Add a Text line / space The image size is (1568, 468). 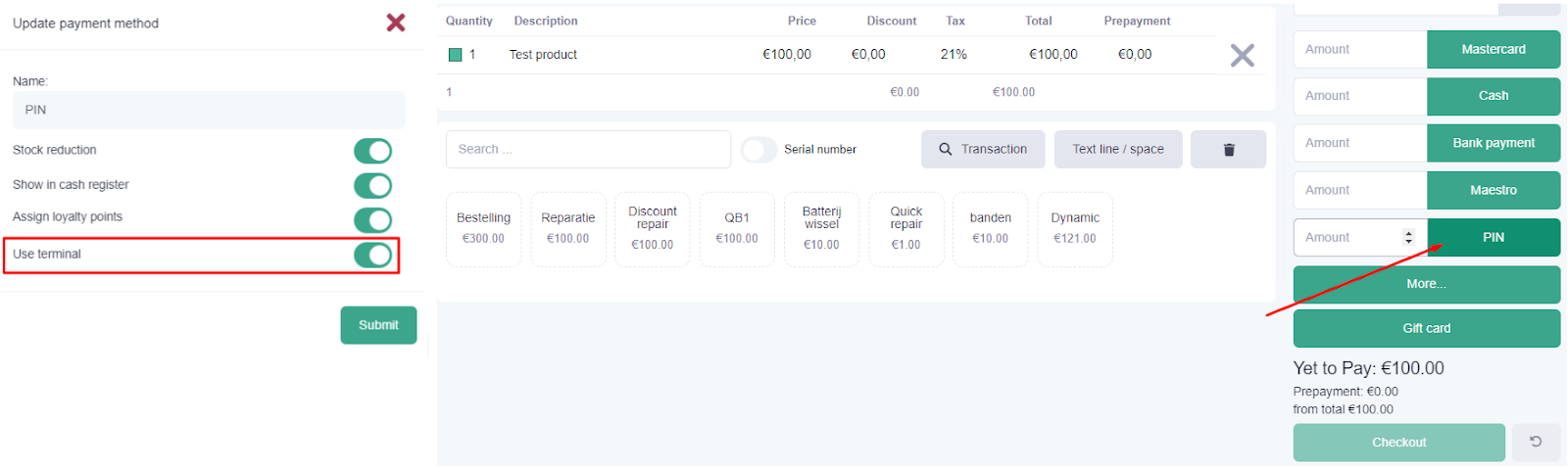1117,150
